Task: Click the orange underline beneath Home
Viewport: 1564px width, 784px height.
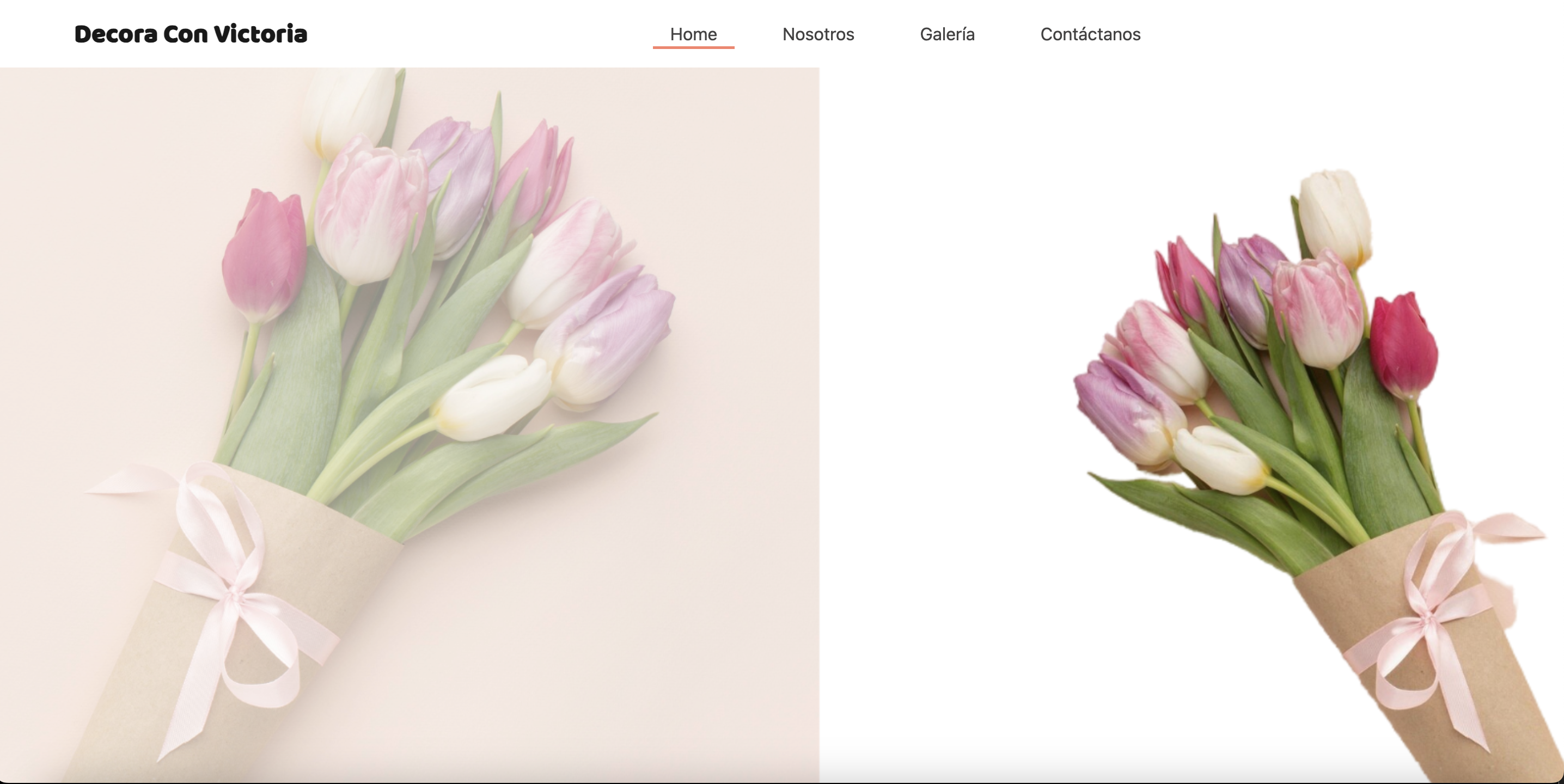Action: click(x=693, y=47)
